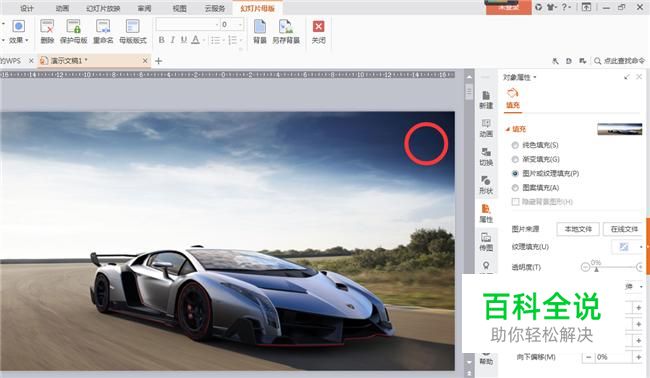Select 纯色填充(S) solid fill option
The height and width of the screenshot is (378, 650).
pyautogui.click(x=536, y=145)
